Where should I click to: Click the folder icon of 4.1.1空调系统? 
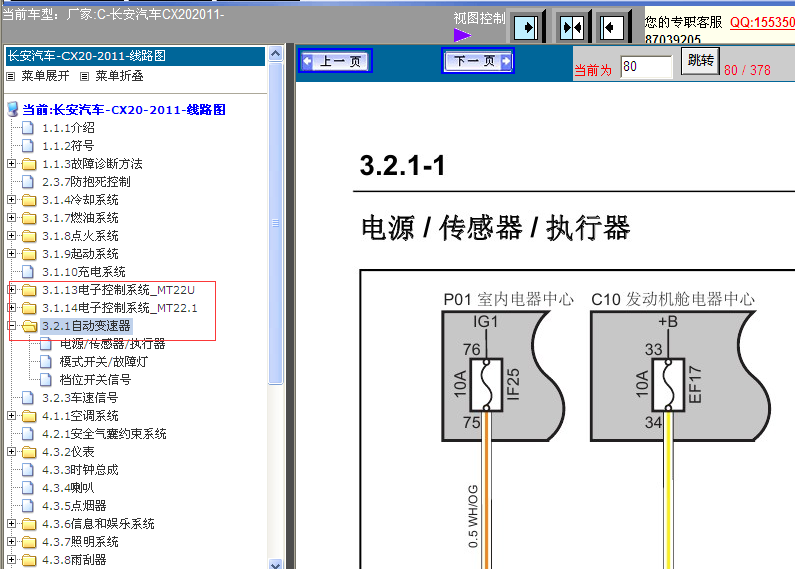(29, 416)
